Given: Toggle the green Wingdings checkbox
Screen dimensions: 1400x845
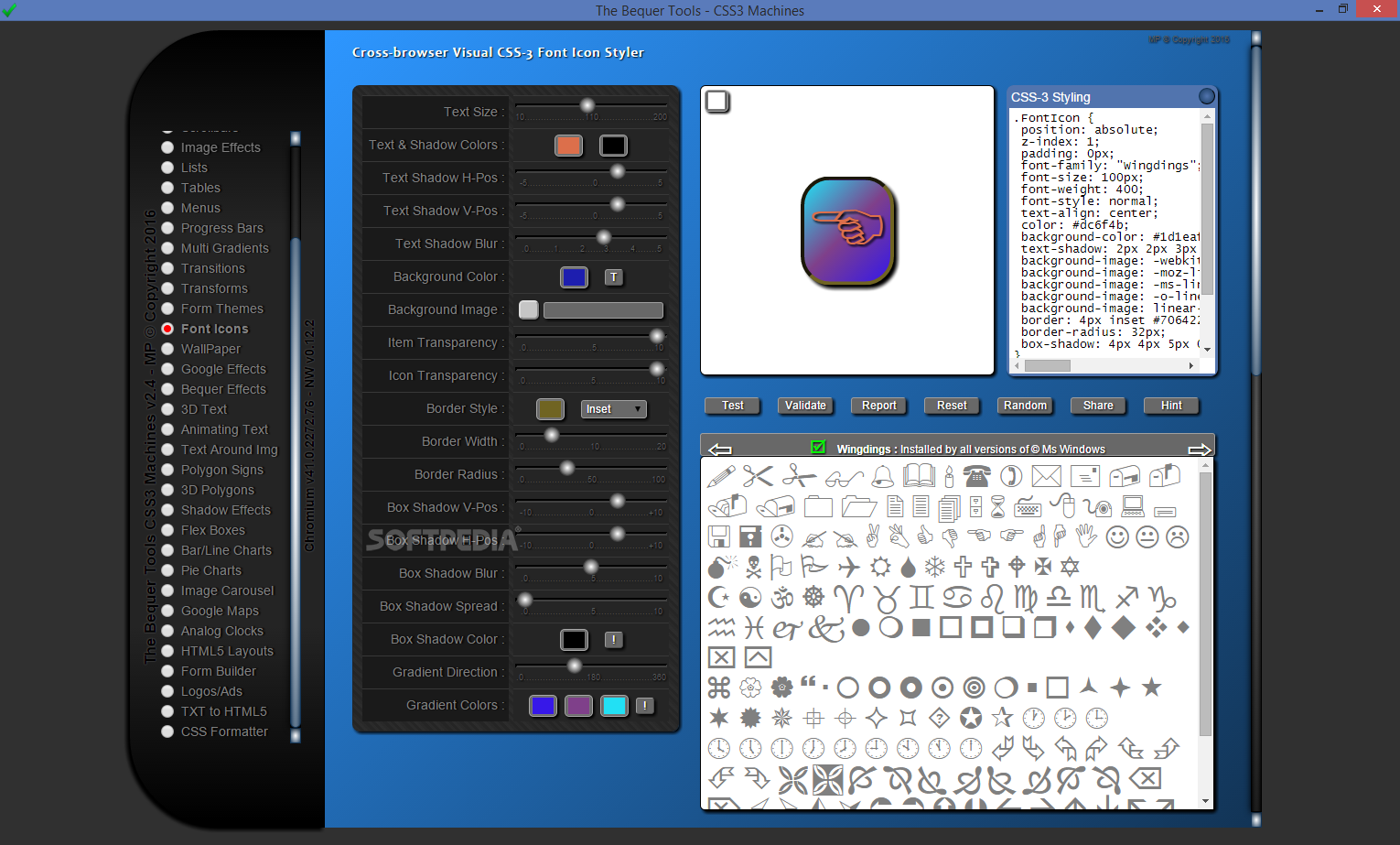Looking at the screenshot, I should 818,447.
